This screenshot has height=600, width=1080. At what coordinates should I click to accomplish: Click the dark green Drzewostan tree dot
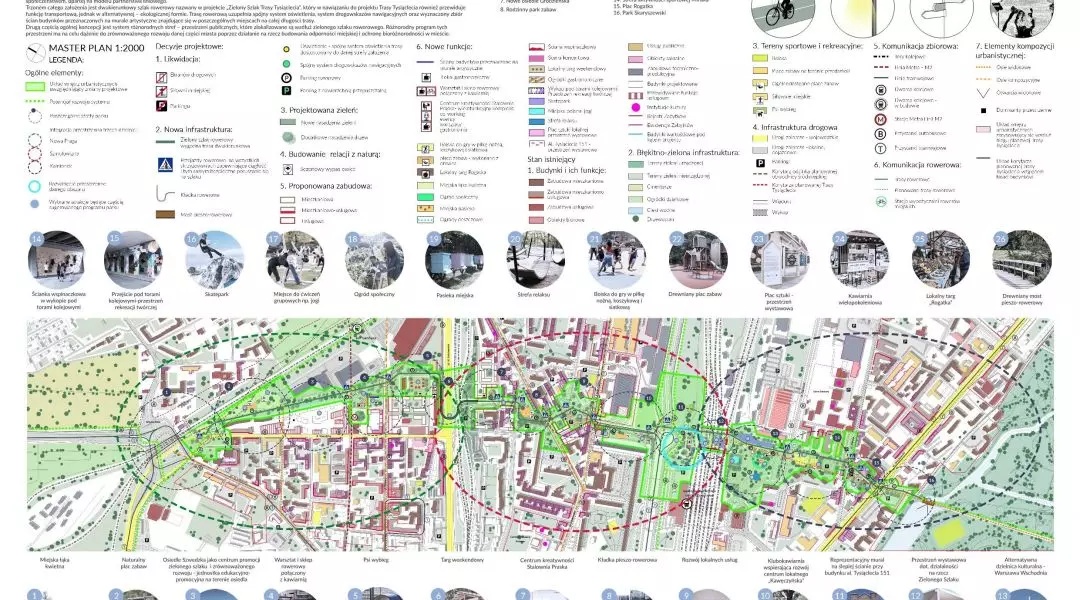pyautogui.click(x=635, y=219)
